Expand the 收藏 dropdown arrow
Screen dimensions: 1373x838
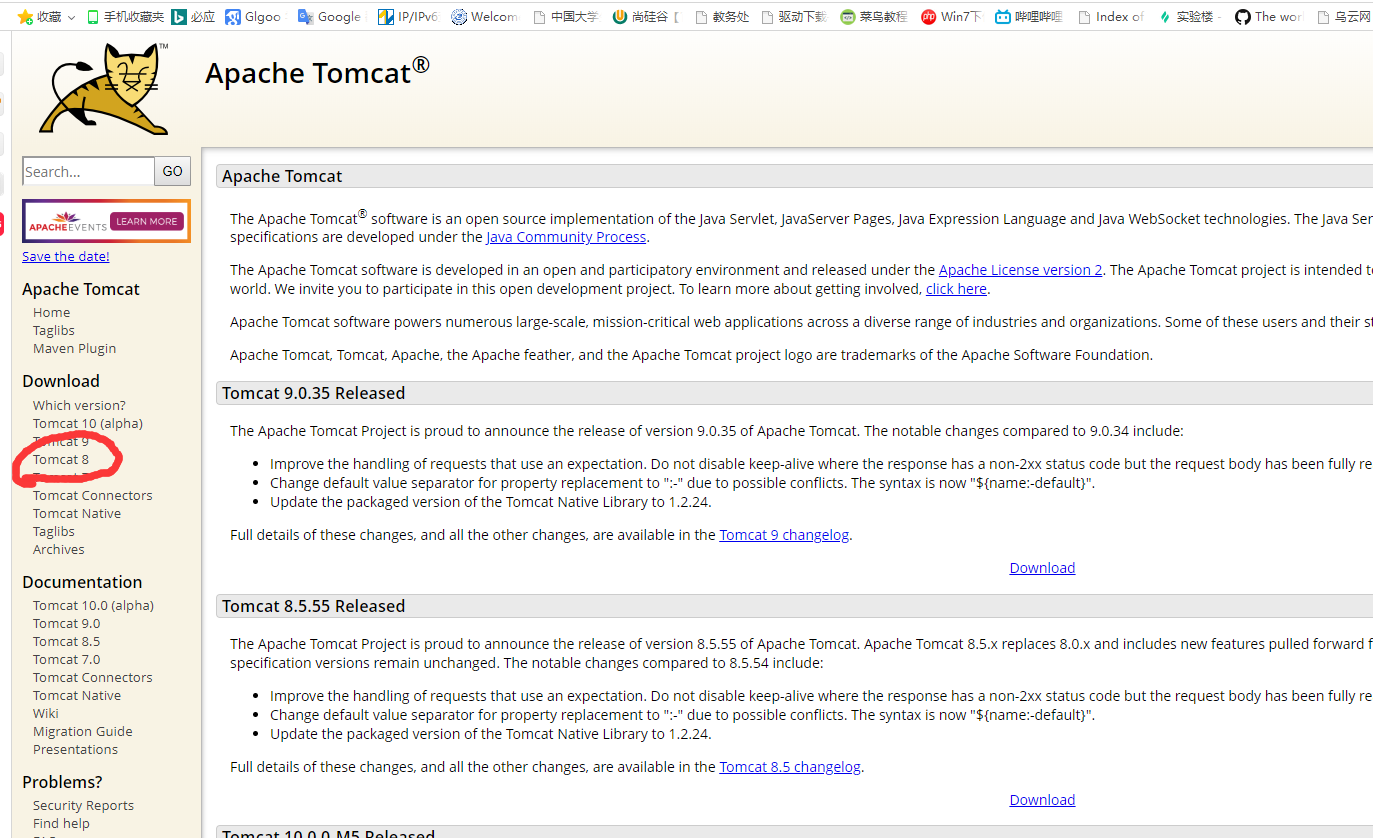[71, 17]
